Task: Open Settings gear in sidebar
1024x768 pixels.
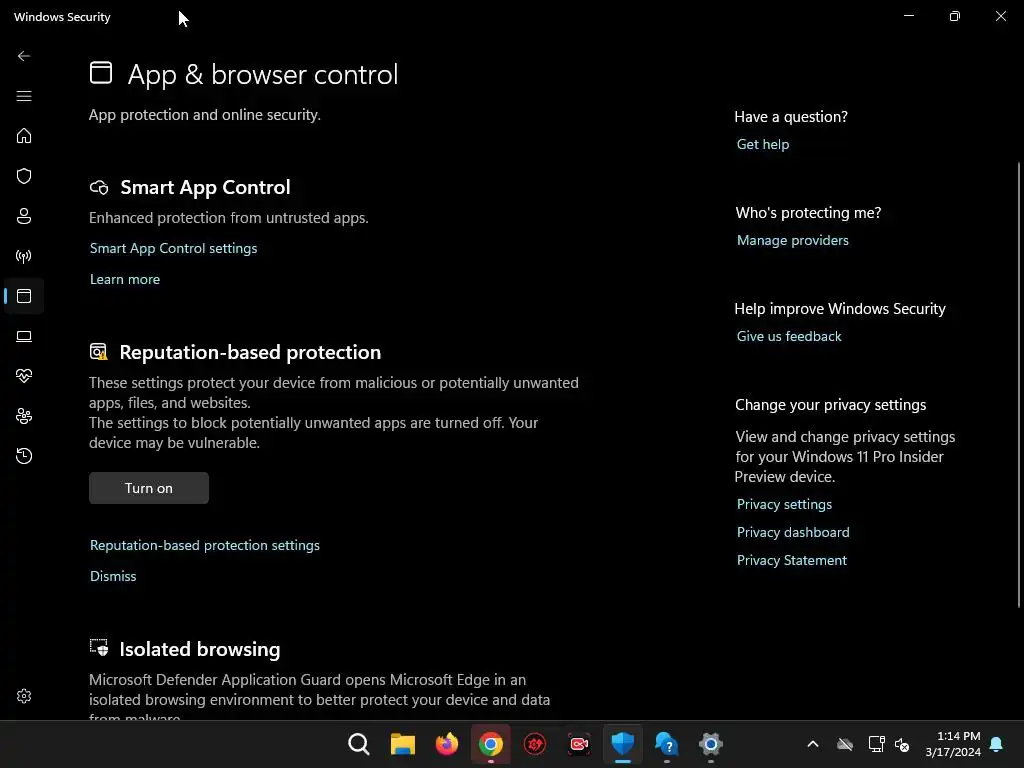Action: pyautogui.click(x=24, y=696)
